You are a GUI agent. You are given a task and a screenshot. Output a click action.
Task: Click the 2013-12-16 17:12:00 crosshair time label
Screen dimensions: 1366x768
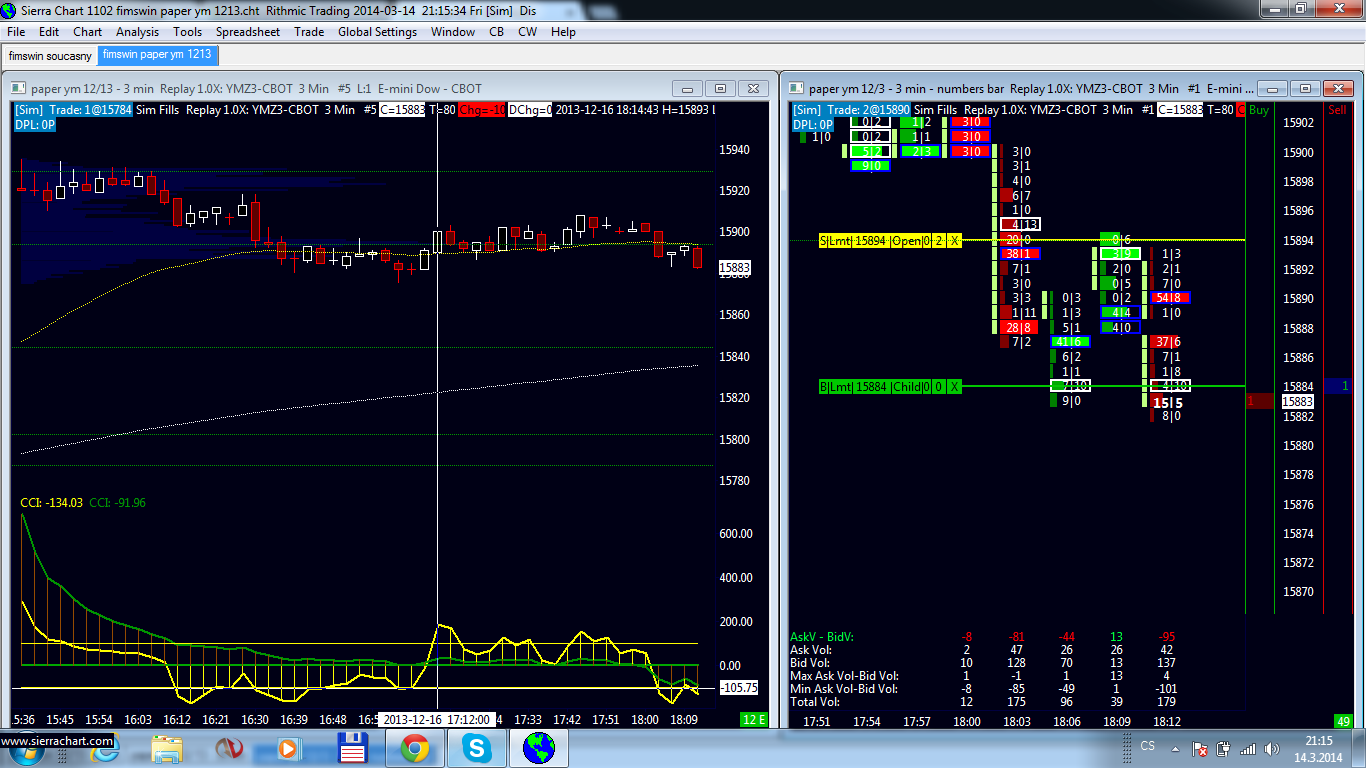coord(436,719)
